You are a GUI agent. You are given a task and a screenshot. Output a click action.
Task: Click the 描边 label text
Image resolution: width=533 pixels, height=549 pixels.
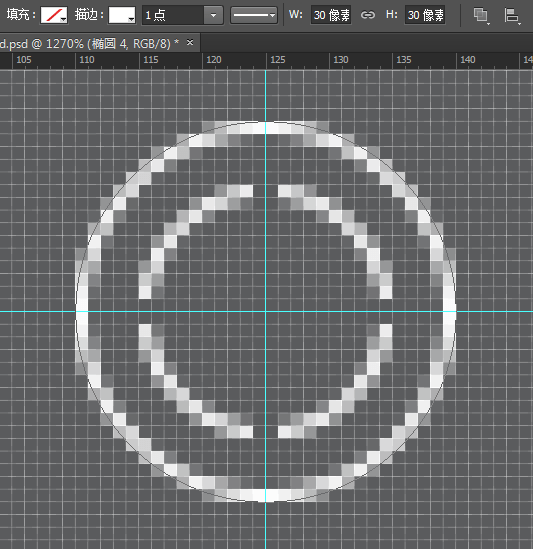[85, 15]
